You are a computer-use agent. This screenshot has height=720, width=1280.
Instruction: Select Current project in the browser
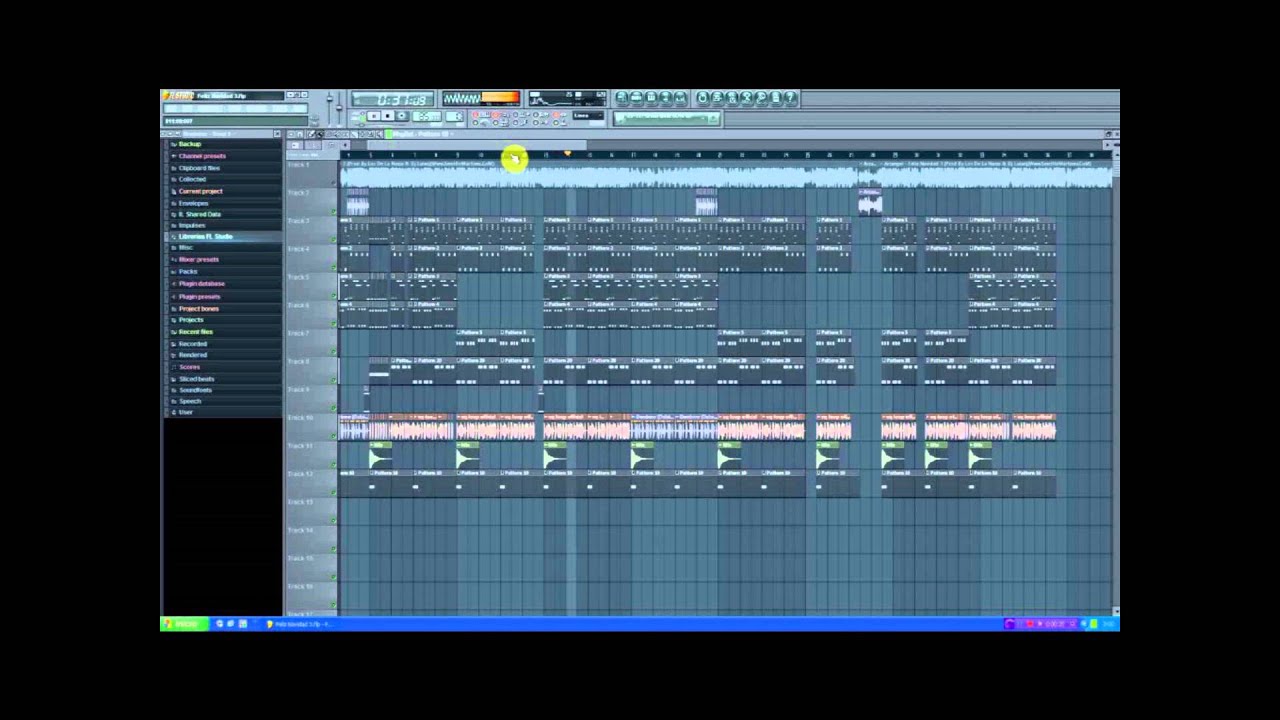(200, 191)
